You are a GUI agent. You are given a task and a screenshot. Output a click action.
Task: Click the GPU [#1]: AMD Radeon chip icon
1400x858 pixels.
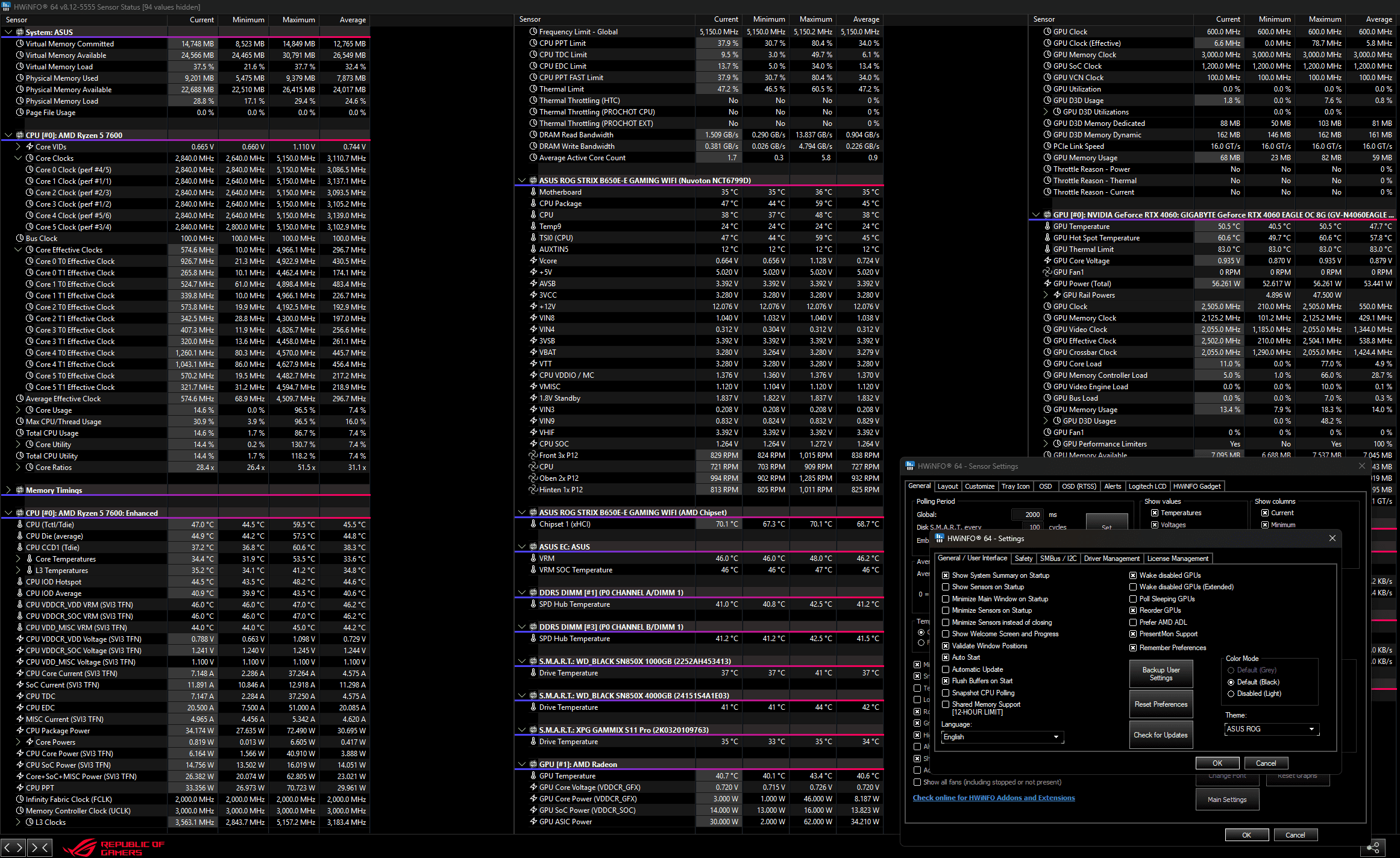pyautogui.click(x=533, y=764)
